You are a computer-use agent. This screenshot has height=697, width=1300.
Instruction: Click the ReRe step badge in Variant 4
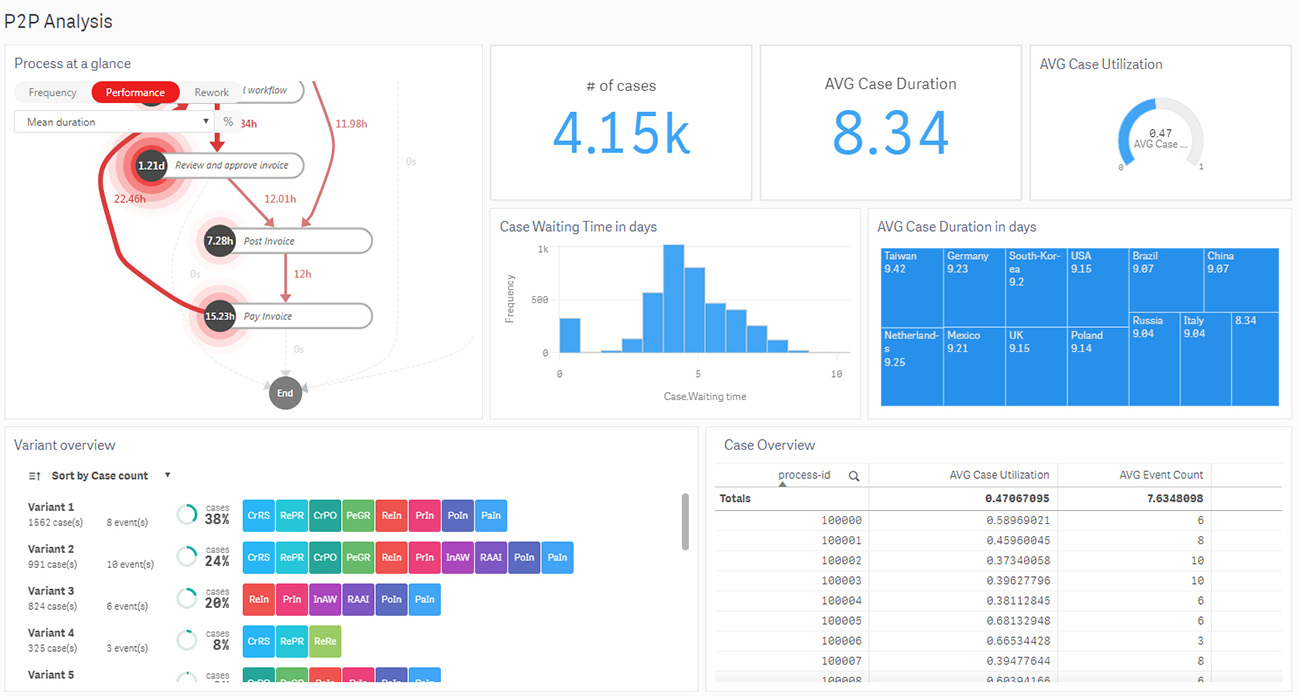point(324,641)
